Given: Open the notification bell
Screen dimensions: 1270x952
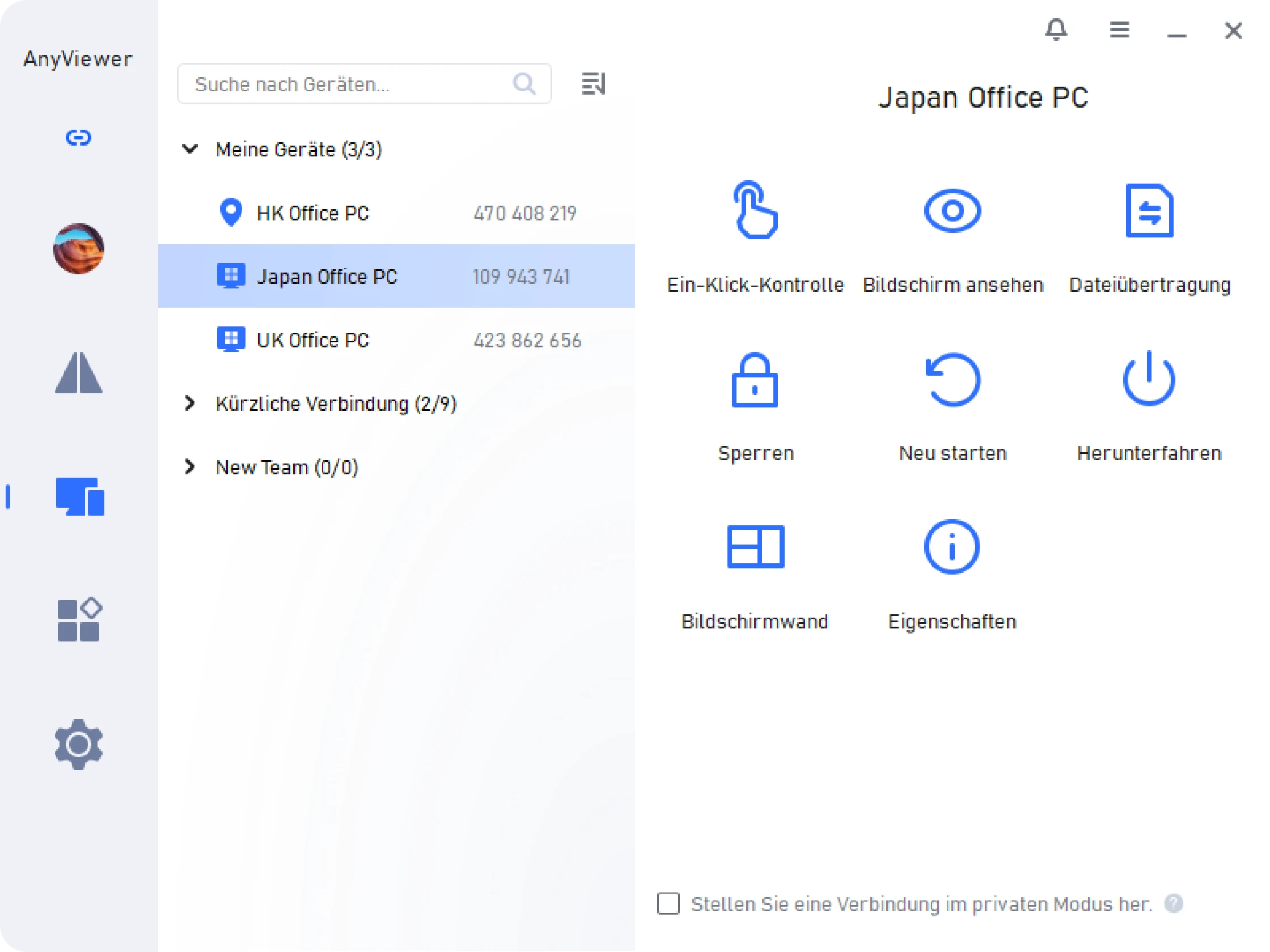Looking at the screenshot, I should click(x=1055, y=29).
